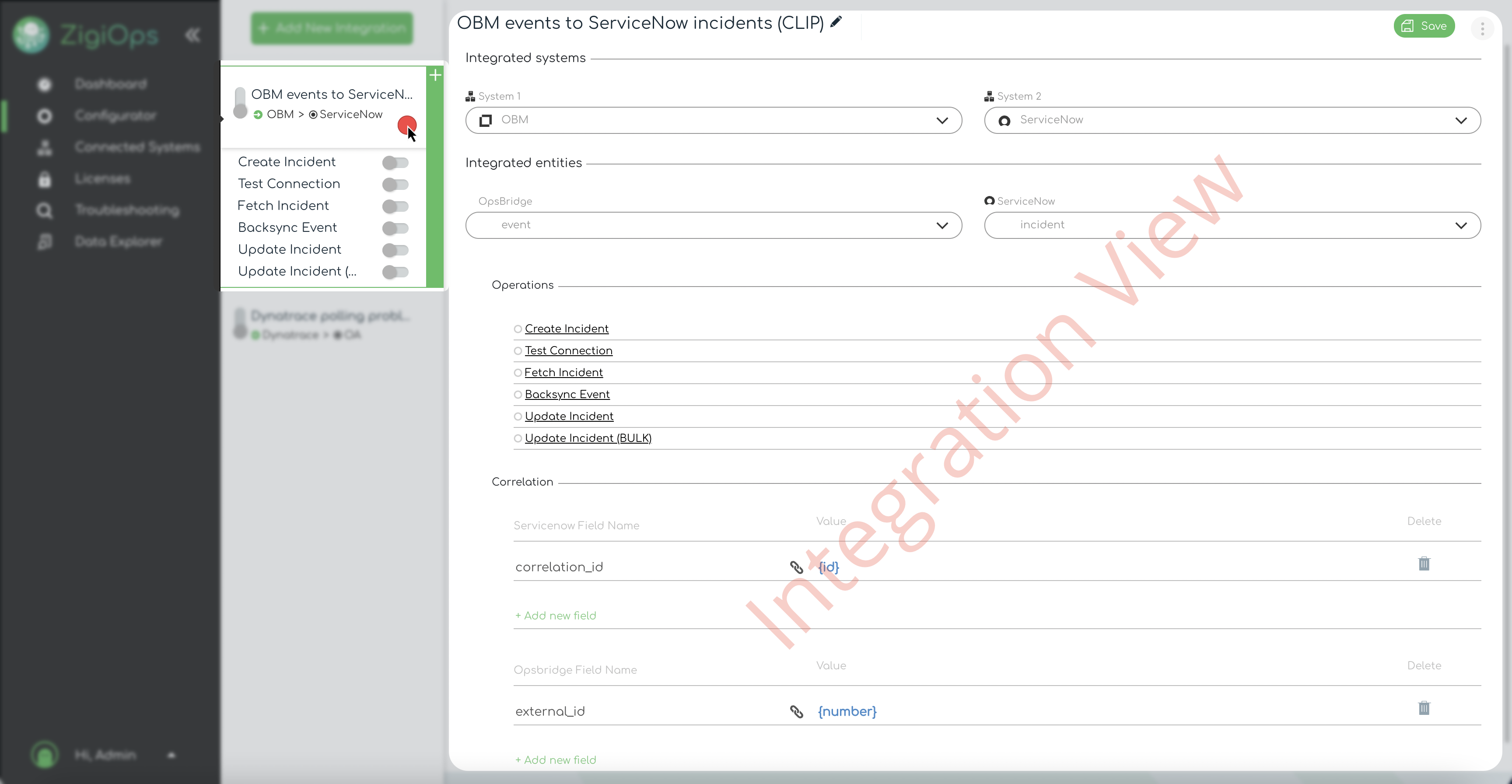Open the ServiceNow incident entity dropdown
1512x784 pixels.
coord(1232,225)
